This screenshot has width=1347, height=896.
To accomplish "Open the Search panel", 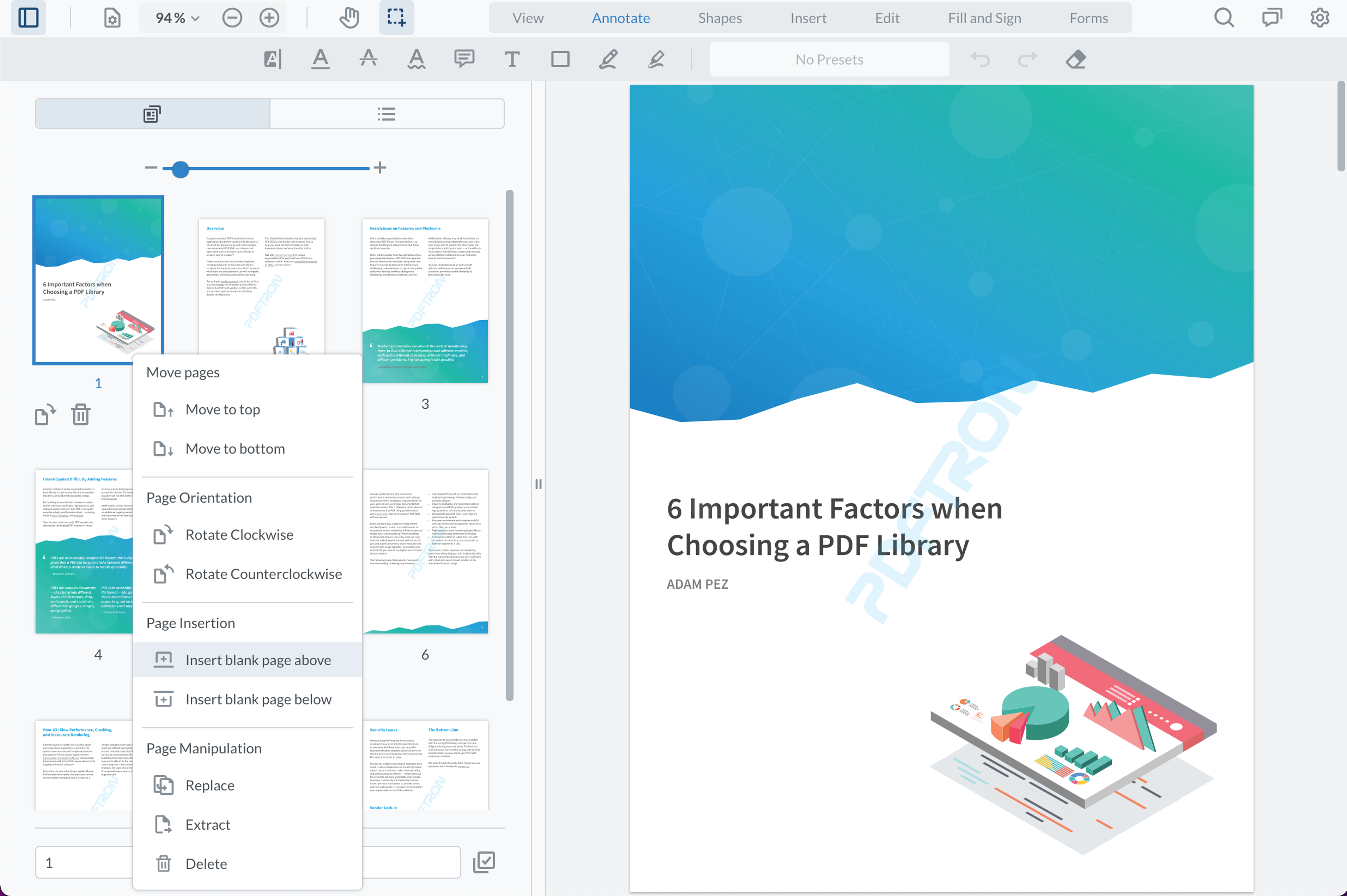I will 1224,18.
